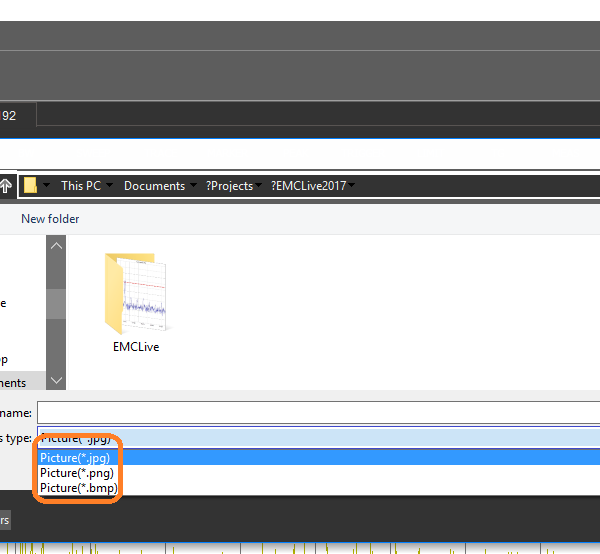Viewport: 600px width, 554px height.
Task: Select Picture(*.bmp) from the type list
Action: pos(78,487)
